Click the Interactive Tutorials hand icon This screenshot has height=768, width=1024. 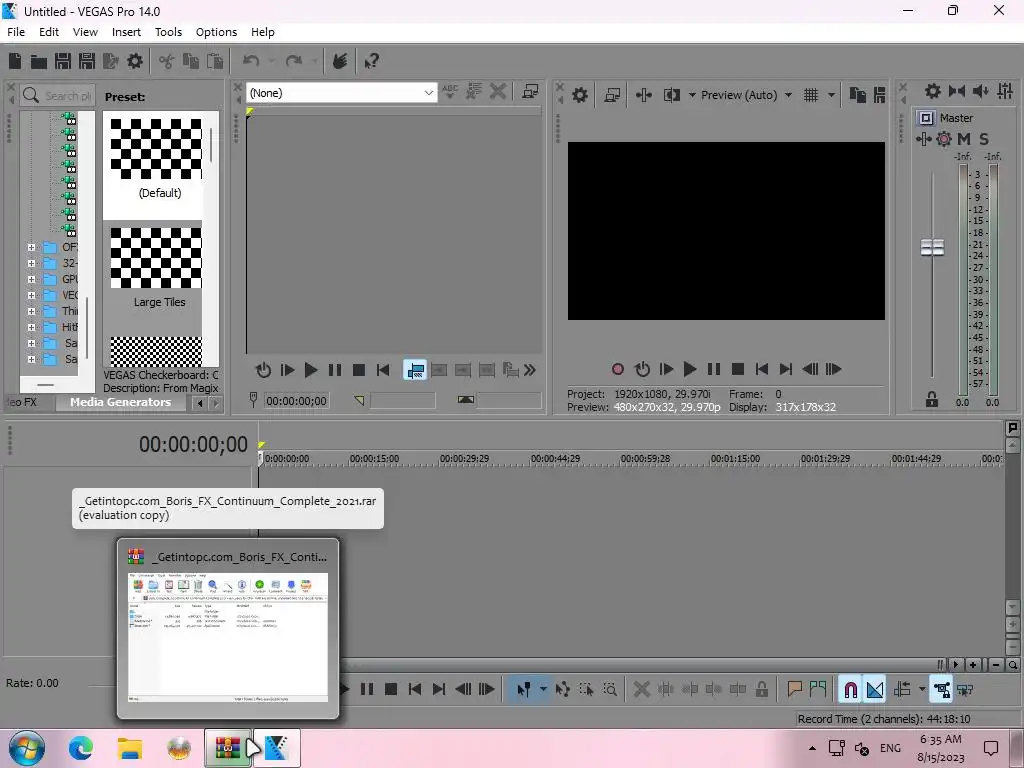340,61
